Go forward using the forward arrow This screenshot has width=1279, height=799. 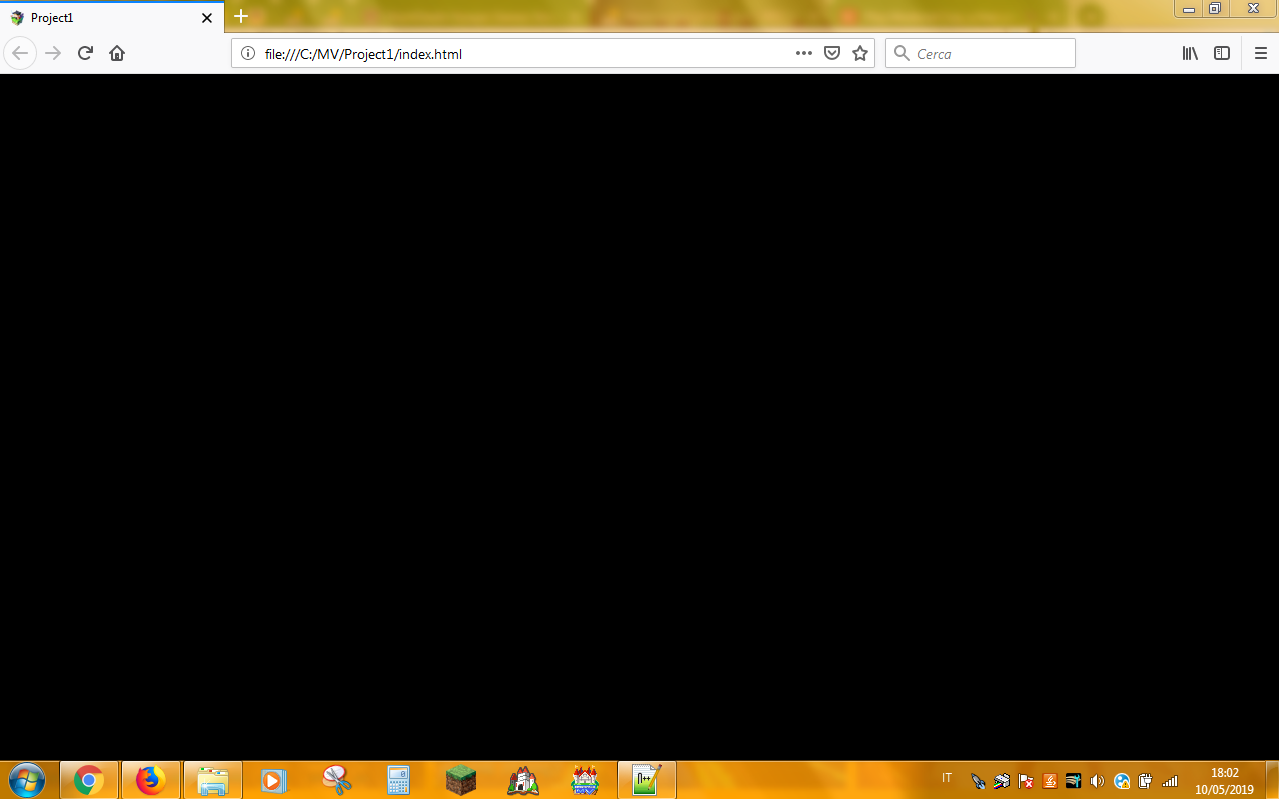coord(53,53)
